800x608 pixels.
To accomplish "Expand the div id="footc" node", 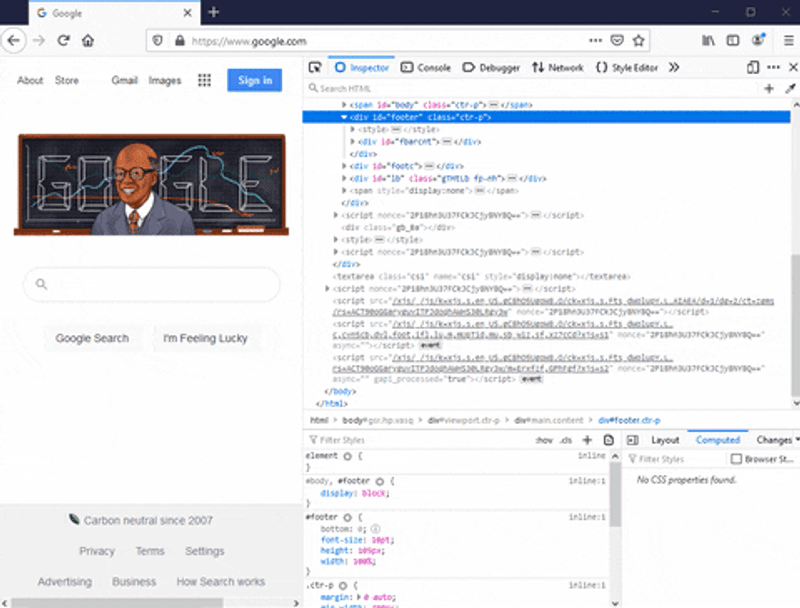I will 344,166.
